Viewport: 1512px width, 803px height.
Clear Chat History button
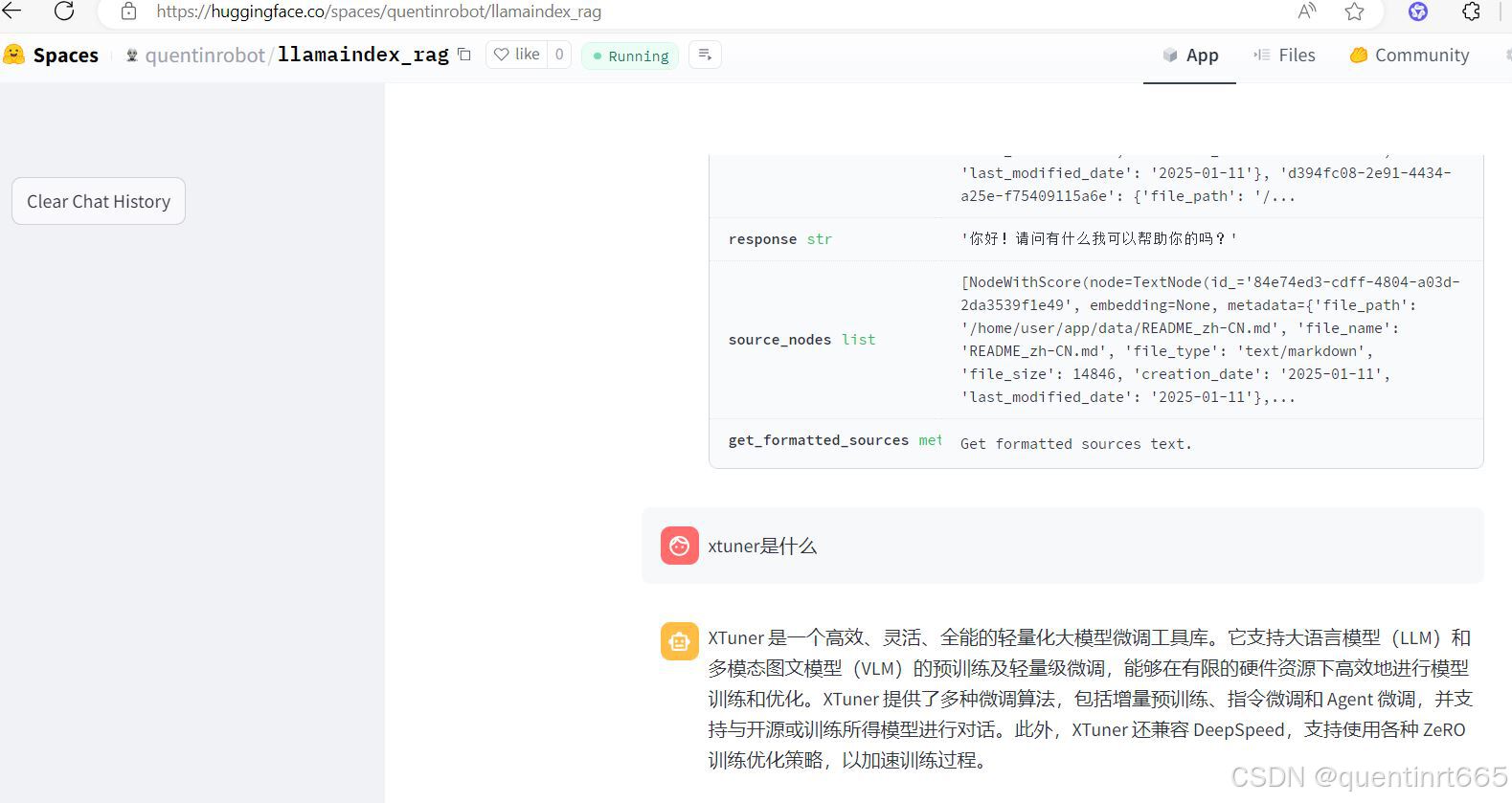click(99, 201)
